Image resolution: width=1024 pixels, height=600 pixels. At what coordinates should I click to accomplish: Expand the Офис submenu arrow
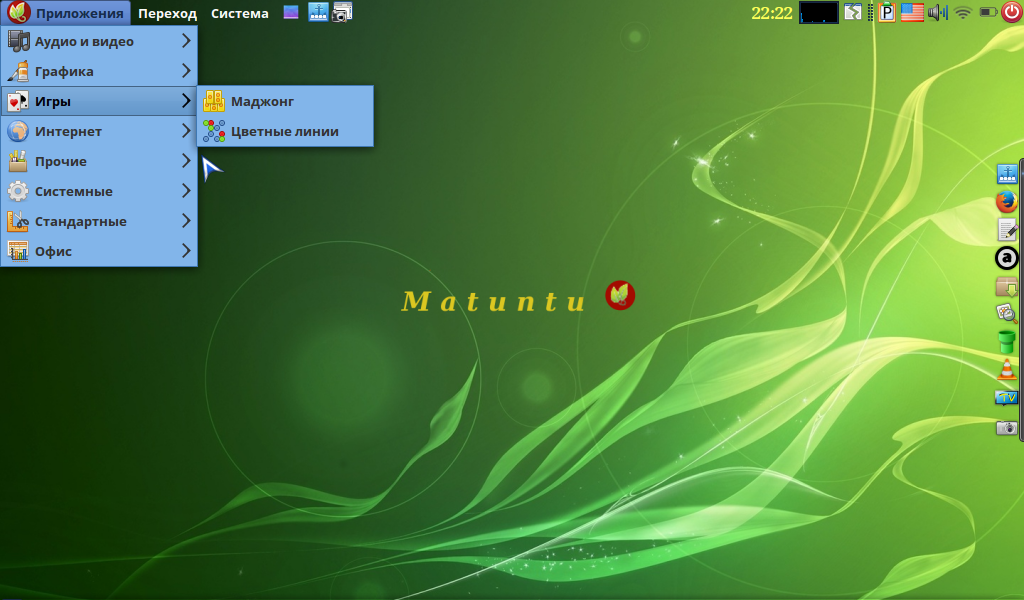(186, 251)
